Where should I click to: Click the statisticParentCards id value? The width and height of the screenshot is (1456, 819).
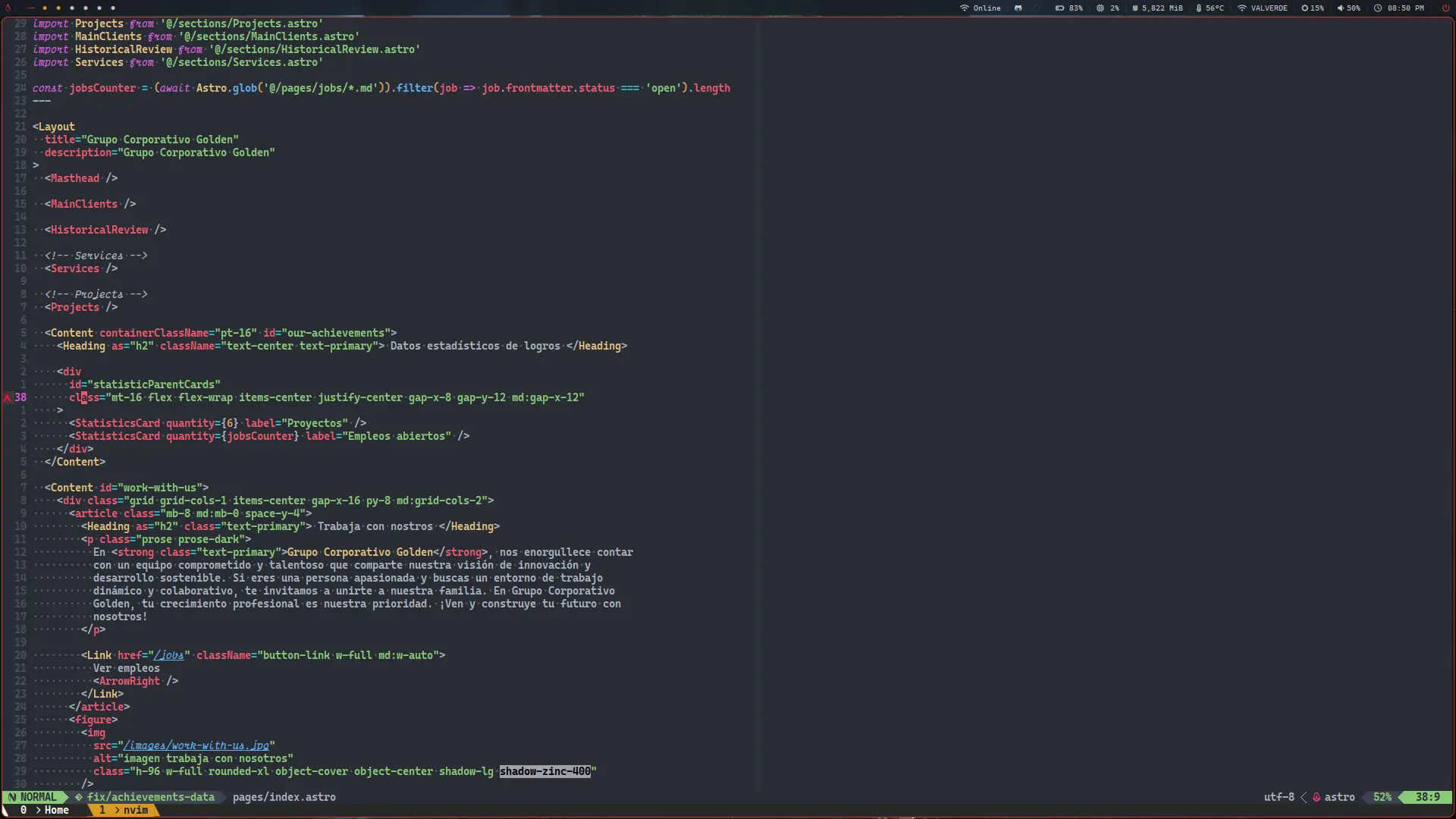[154, 384]
